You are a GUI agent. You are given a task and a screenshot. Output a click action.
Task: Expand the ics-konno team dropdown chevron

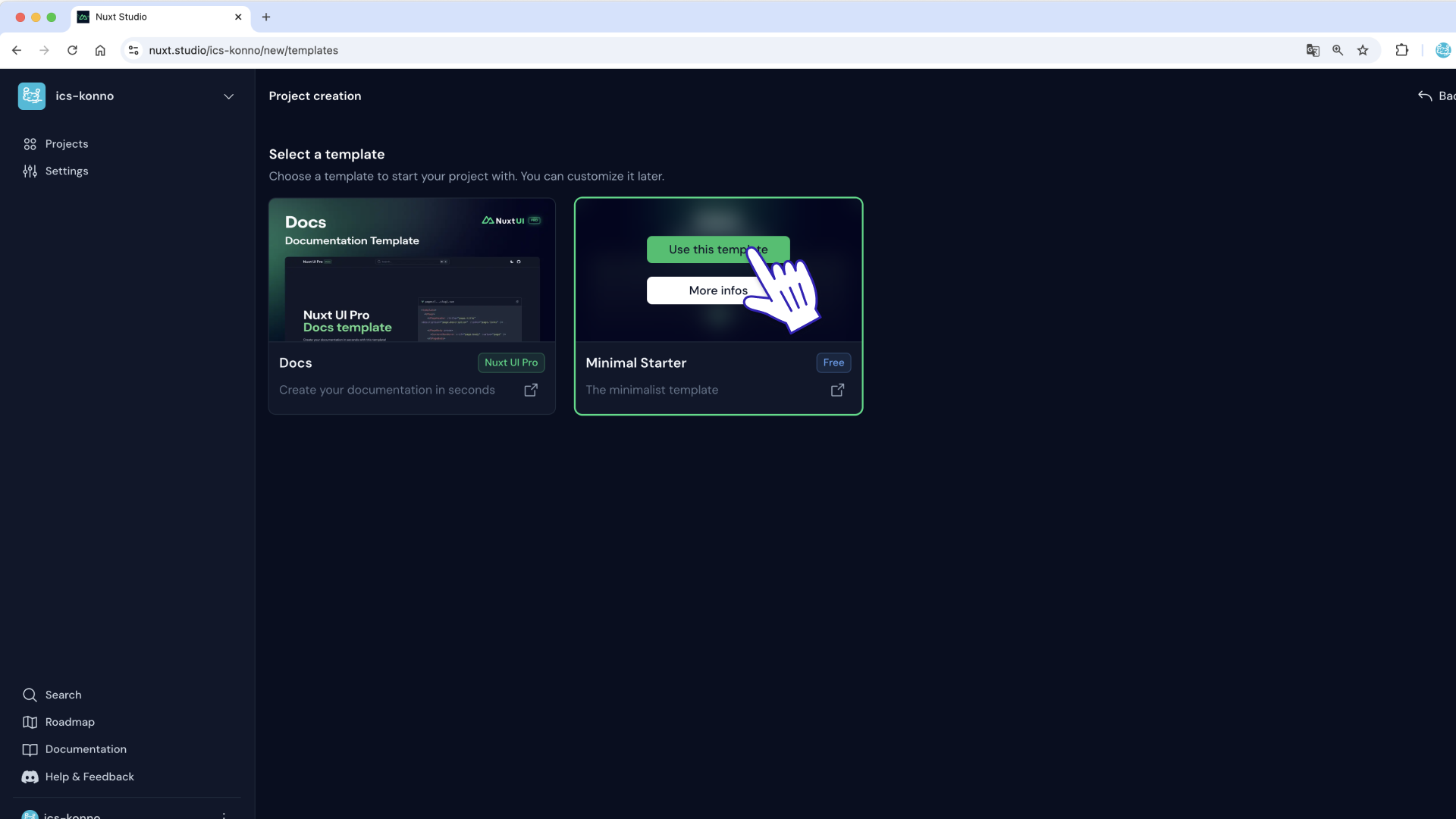[228, 96]
